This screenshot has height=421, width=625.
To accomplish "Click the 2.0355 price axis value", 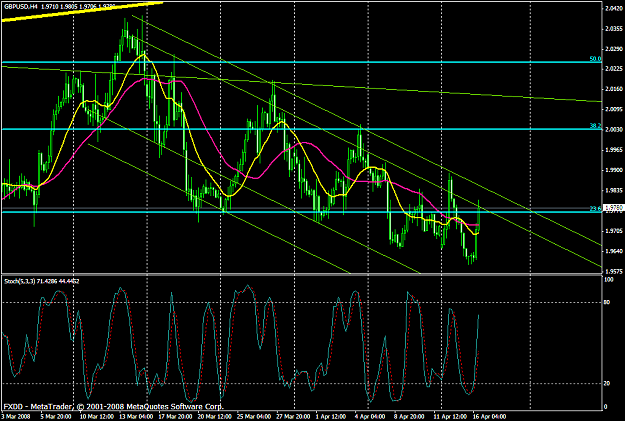I will 613,29.
